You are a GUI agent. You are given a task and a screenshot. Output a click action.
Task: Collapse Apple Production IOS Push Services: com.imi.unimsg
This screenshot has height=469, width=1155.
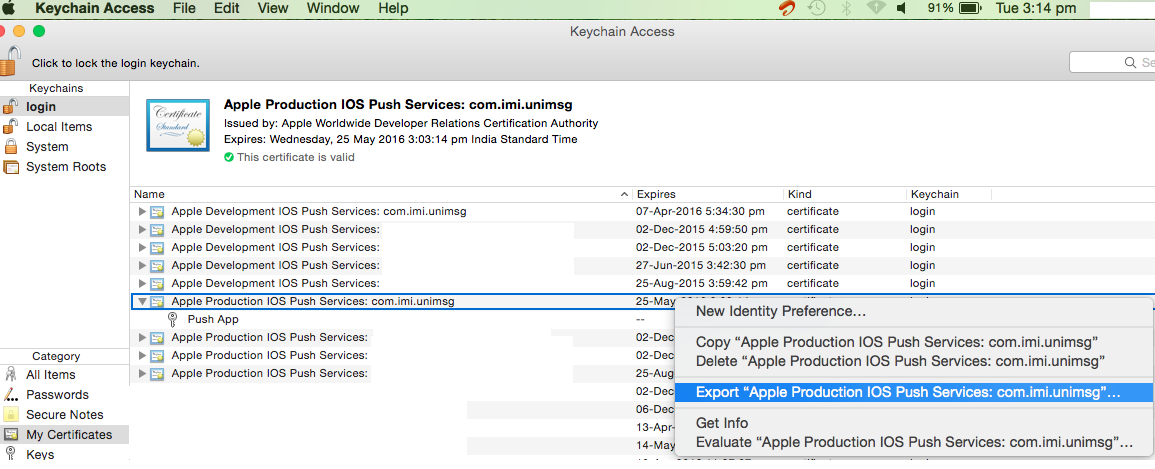pos(142,301)
